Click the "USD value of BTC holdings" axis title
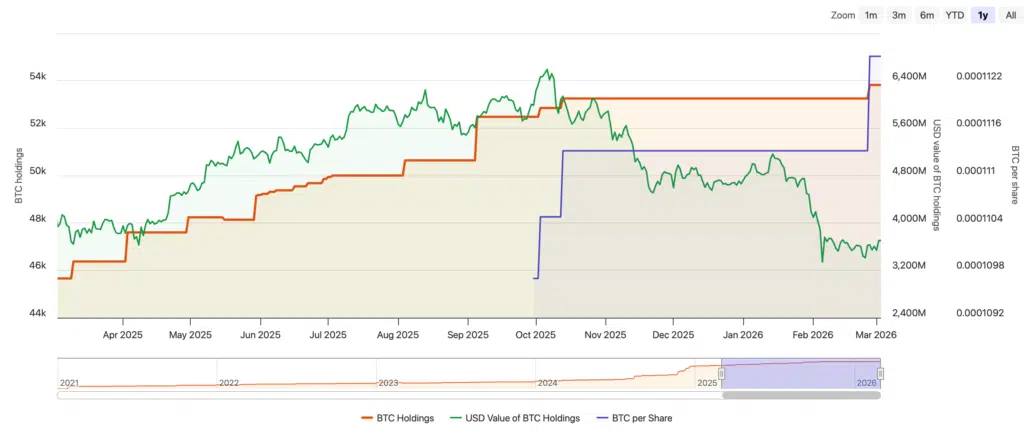This screenshot has height=432, width=1024. [937, 175]
